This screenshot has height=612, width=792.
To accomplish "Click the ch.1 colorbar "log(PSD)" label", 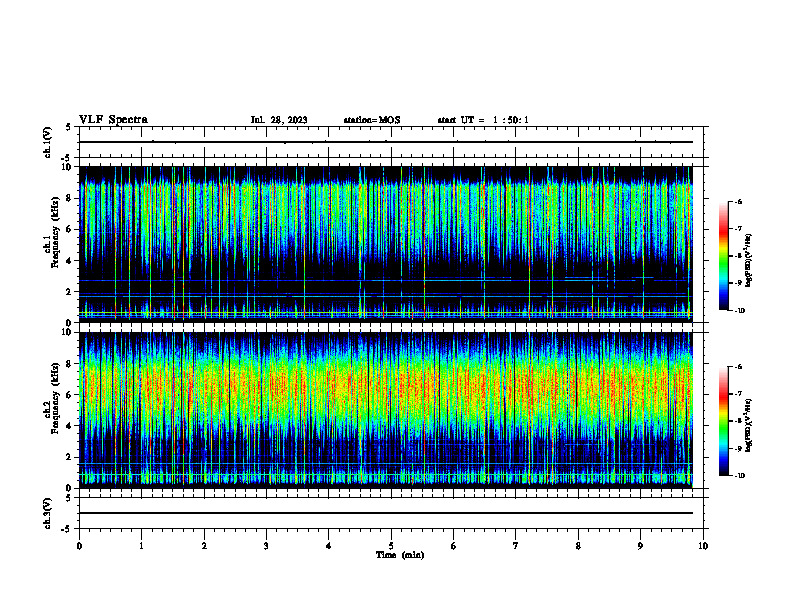I will click(749, 261).
